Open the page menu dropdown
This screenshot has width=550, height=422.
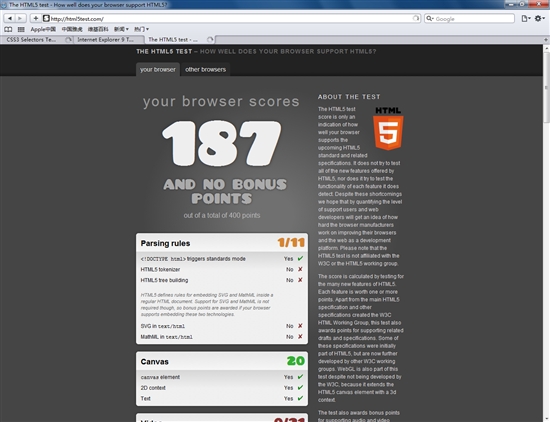(x=525, y=18)
